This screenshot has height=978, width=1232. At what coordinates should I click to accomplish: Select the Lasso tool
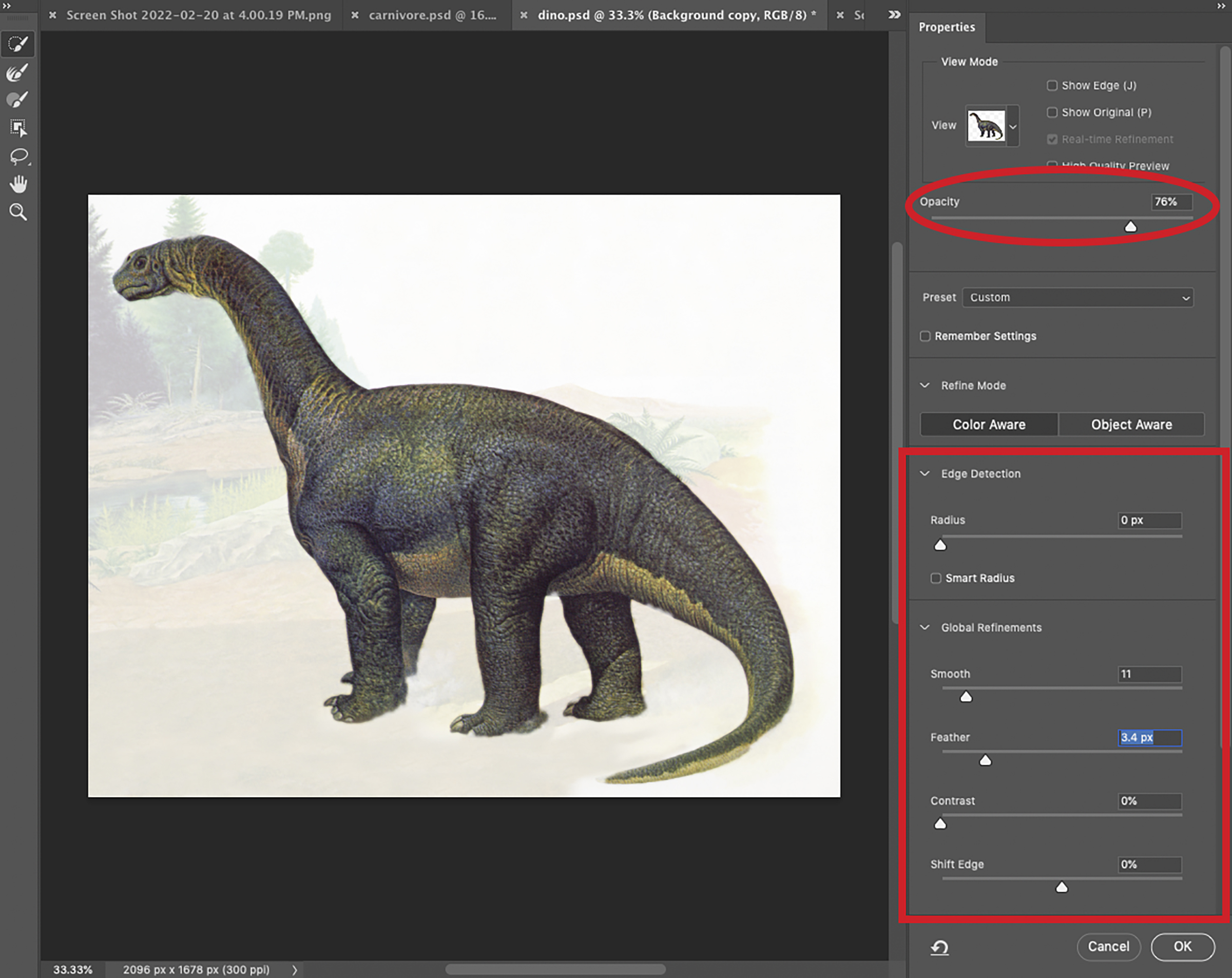click(19, 156)
